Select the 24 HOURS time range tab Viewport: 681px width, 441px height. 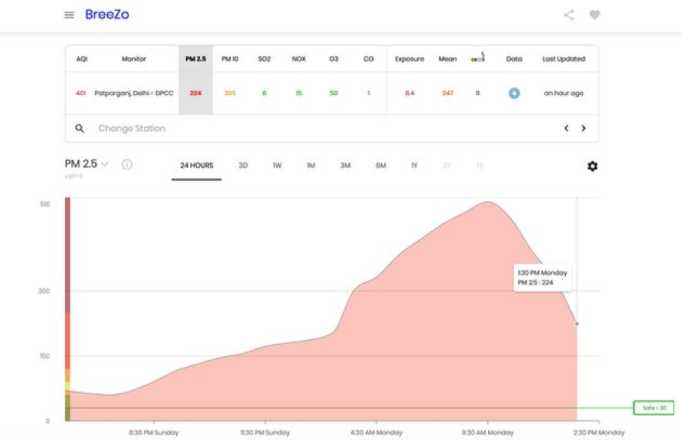click(x=197, y=166)
